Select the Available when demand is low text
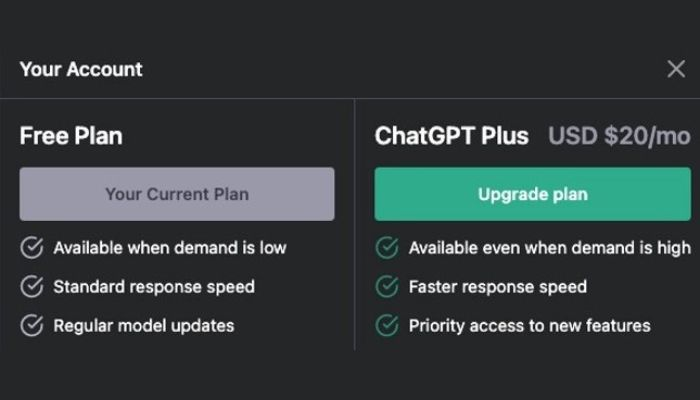Viewport: 700px width, 400px height. 170,248
